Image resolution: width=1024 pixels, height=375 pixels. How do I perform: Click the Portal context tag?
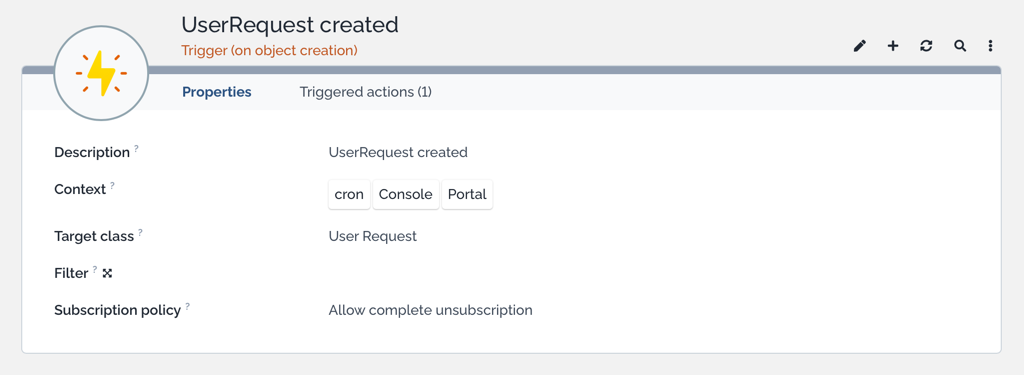pyautogui.click(x=467, y=195)
